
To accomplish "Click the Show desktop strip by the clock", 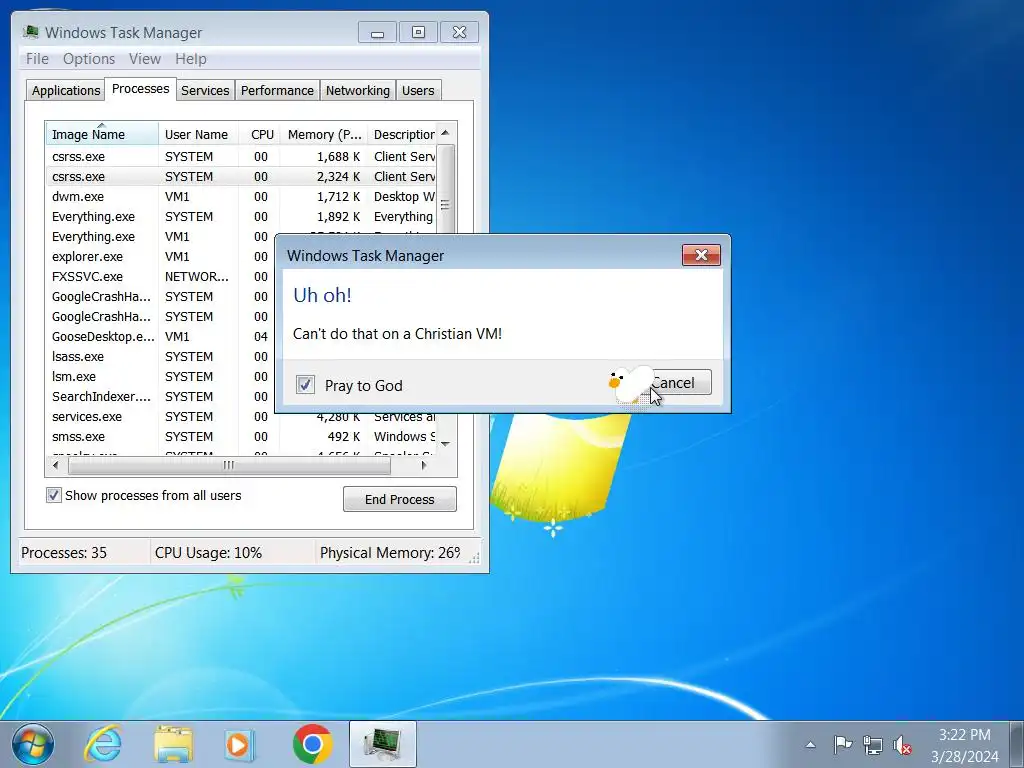I will pyautogui.click(x=1017, y=744).
